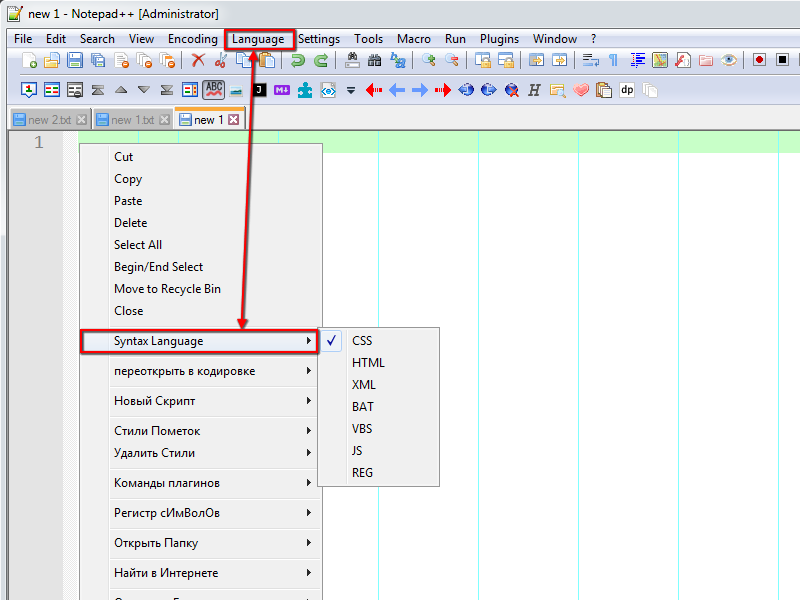Click the Zoom Out magnifier icon
The height and width of the screenshot is (600, 800).
pos(452,60)
